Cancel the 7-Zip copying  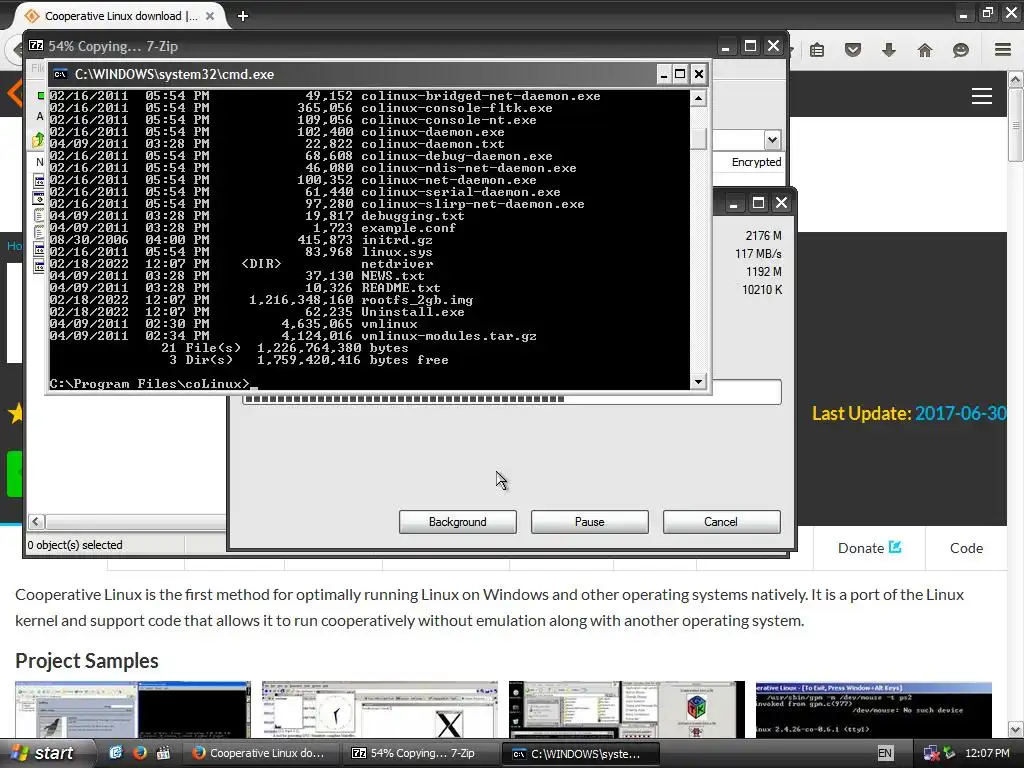[x=721, y=522]
